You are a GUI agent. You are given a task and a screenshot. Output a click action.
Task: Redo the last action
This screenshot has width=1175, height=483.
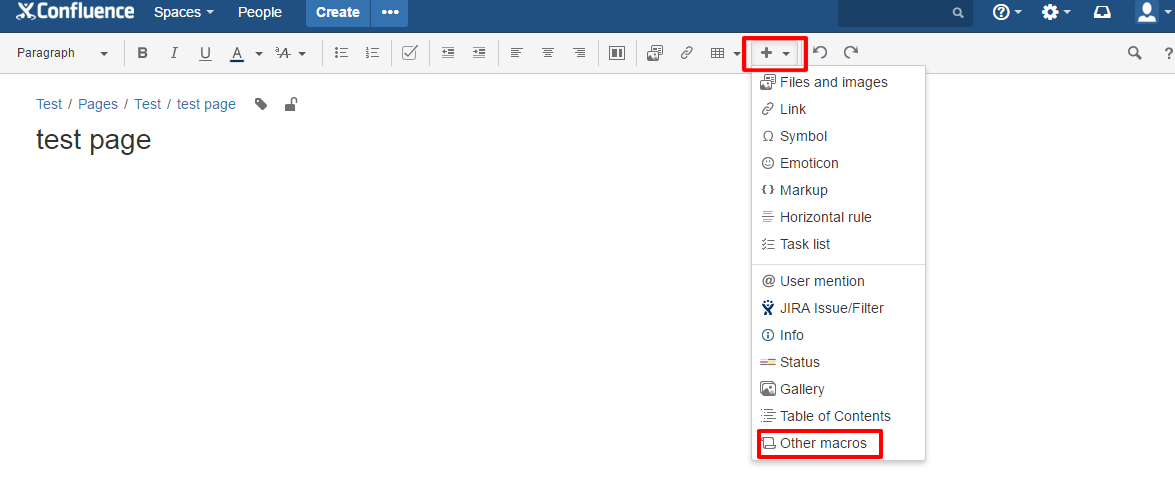point(851,52)
